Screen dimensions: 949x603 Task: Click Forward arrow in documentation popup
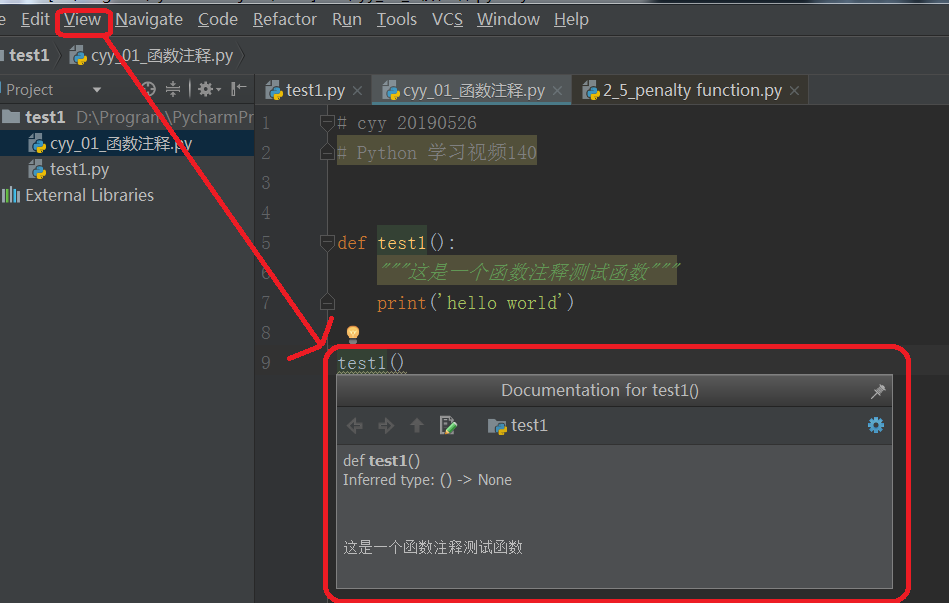pyautogui.click(x=386, y=426)
